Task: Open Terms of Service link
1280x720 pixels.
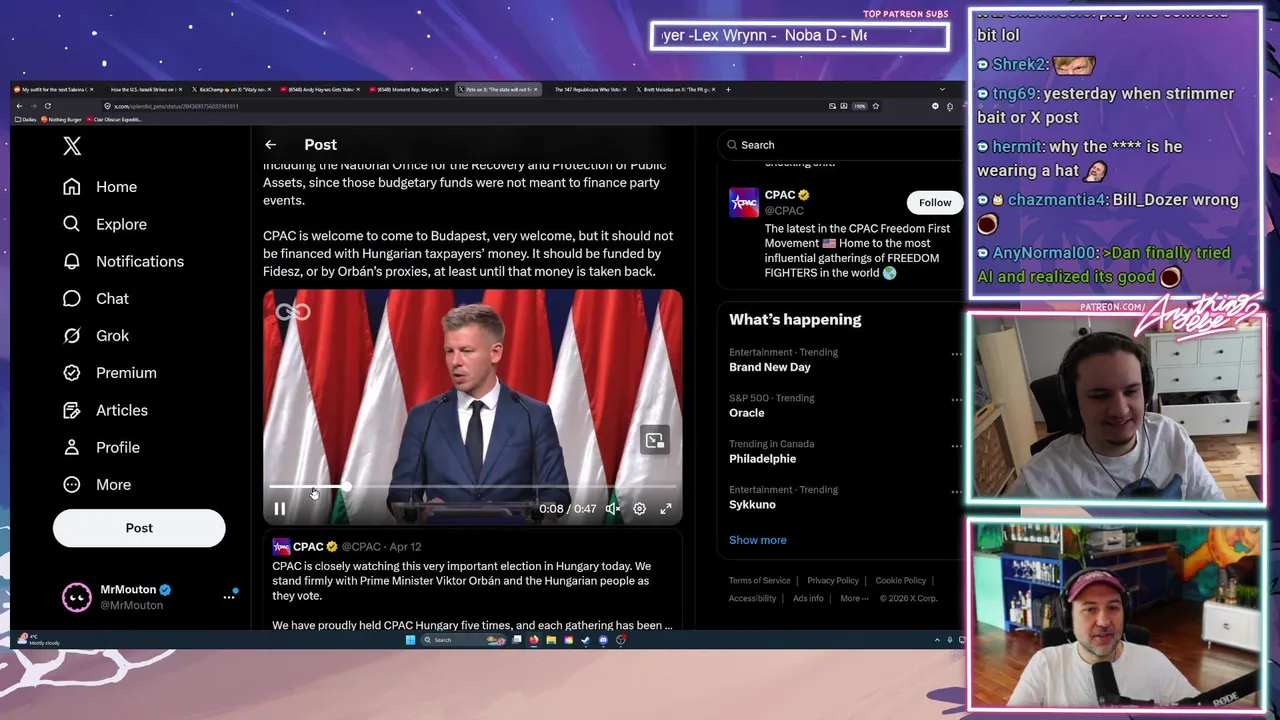Action: (x=759, y=580)
